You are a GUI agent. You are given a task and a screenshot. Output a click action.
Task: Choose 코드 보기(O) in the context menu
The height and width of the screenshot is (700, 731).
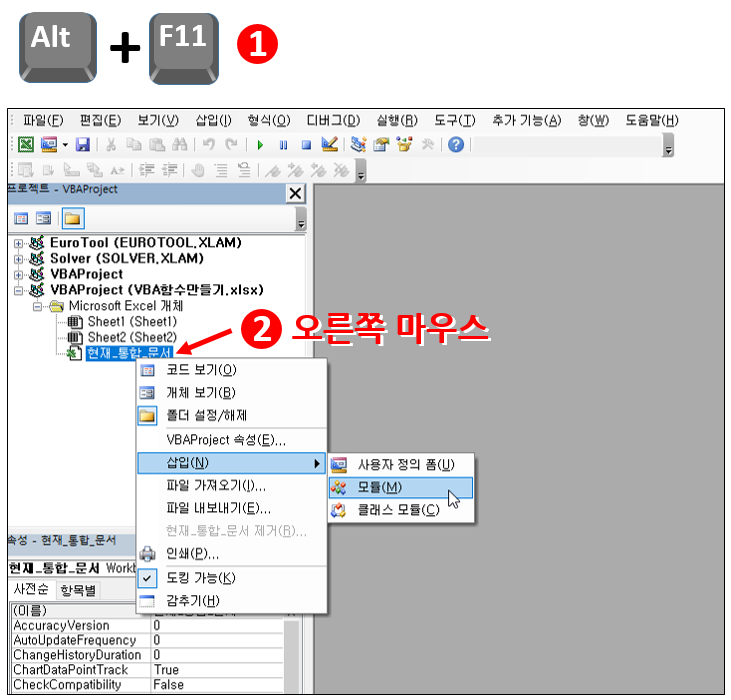click(x=232, y=370)
